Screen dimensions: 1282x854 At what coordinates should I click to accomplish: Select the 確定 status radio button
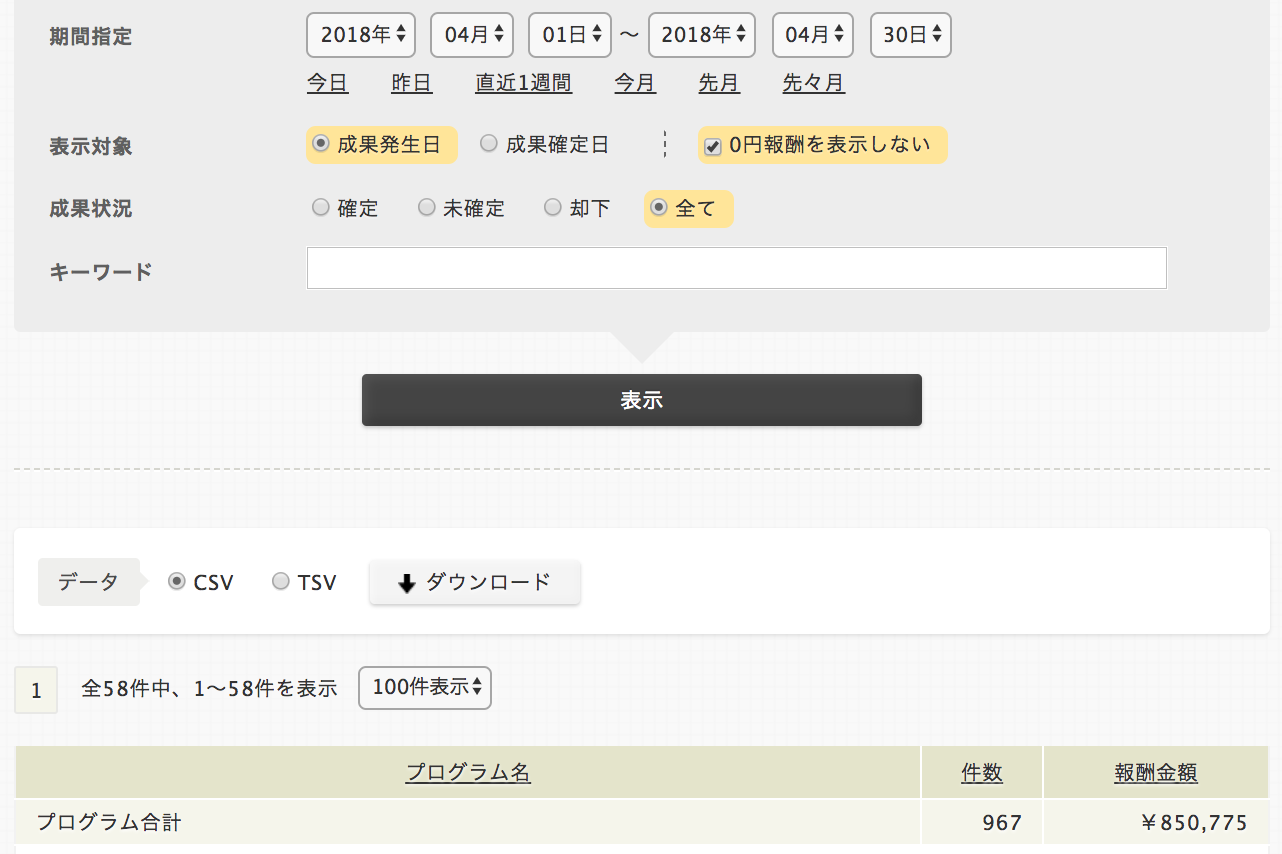pos(321,207)
